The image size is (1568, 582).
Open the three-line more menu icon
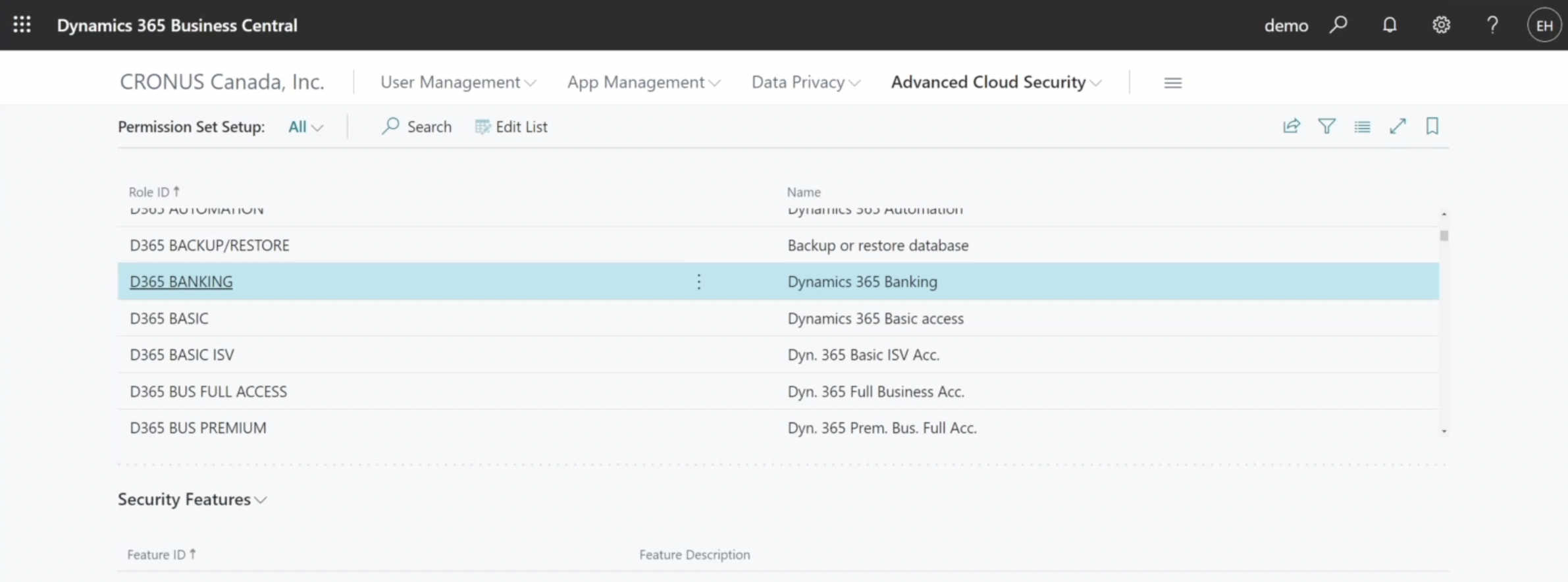click(x=1173, y=83)
